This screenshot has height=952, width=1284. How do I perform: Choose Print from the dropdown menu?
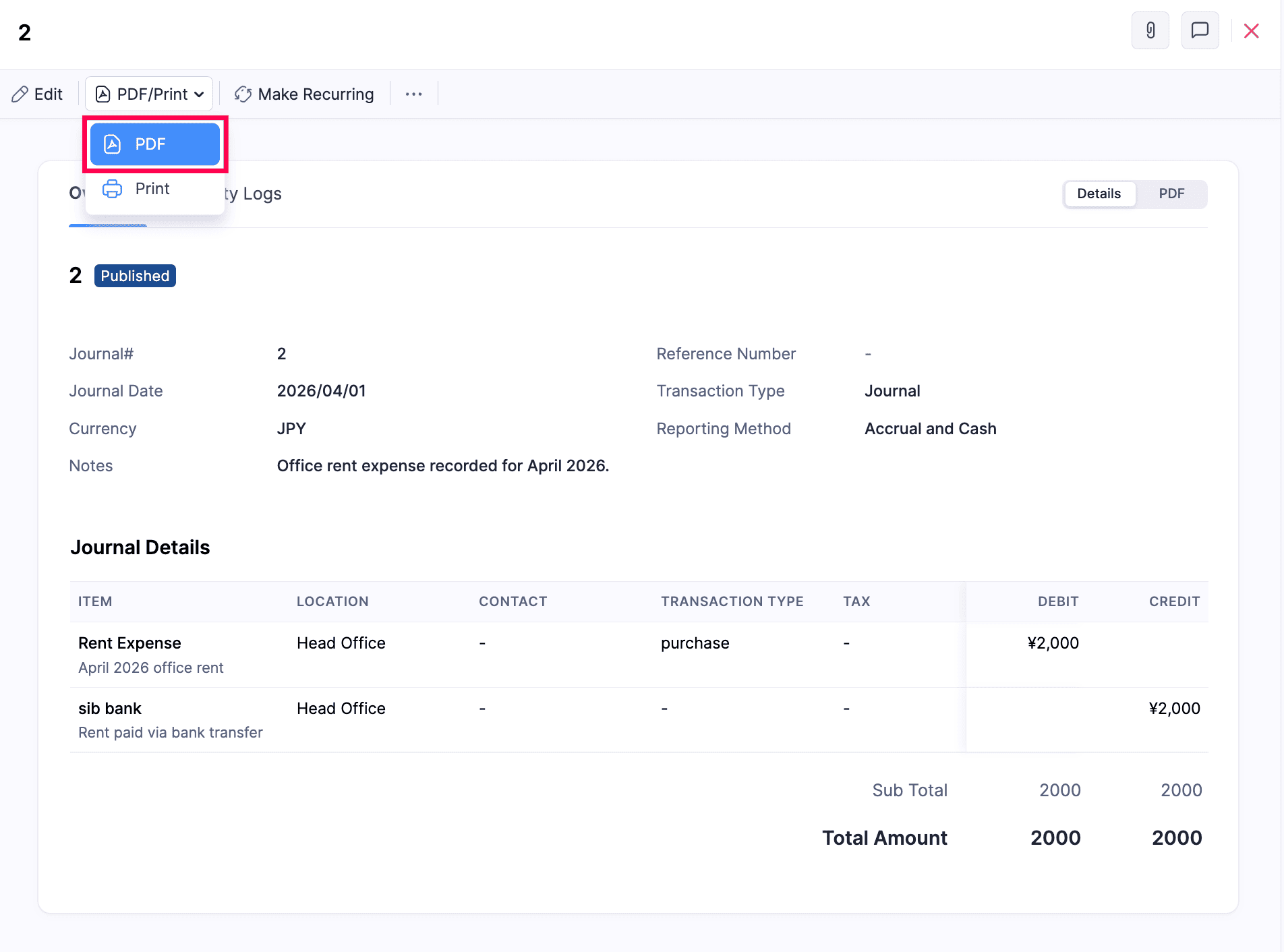click(x=152, y=189)
